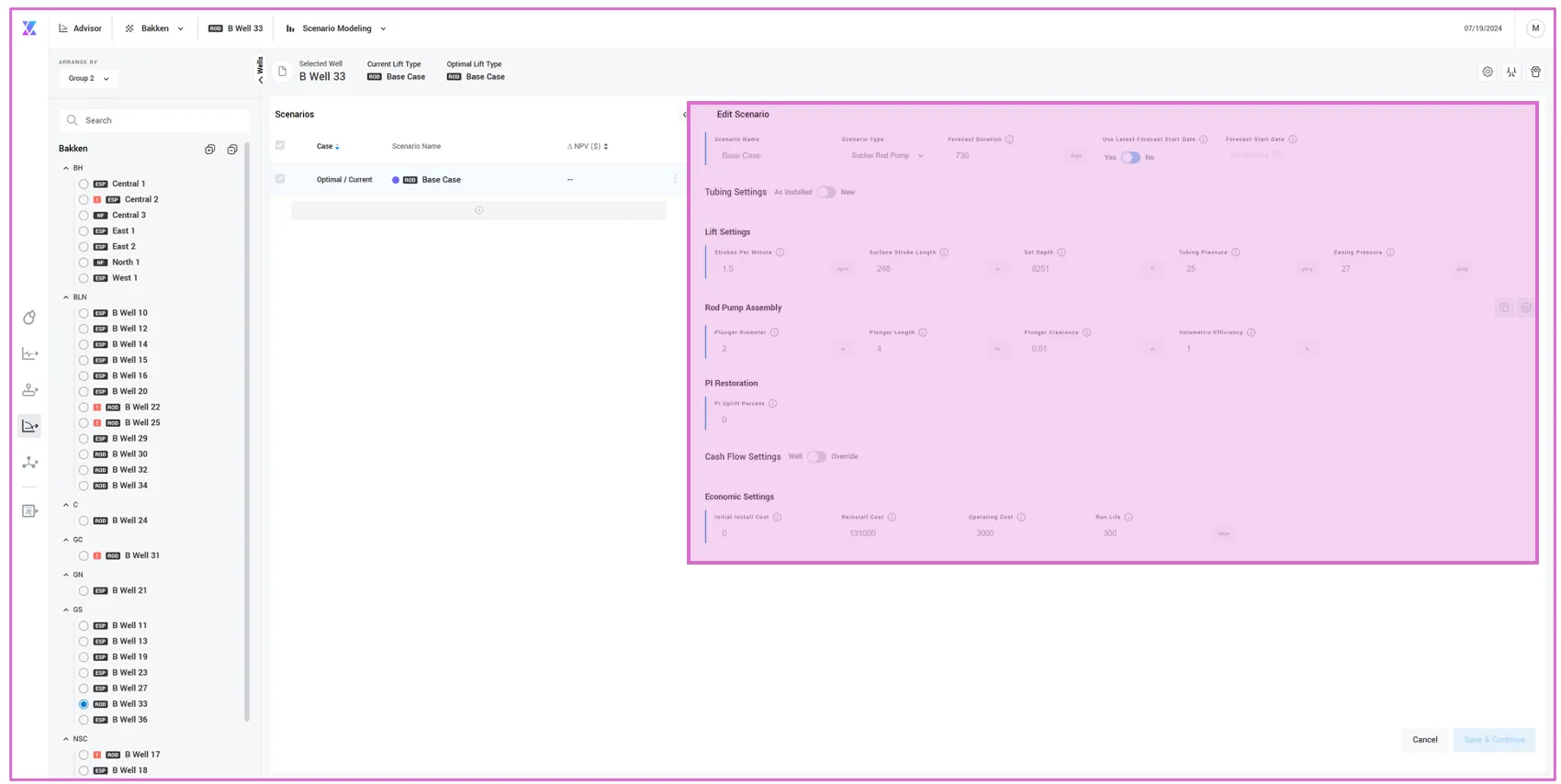Screen dimensions: 1561x784
Task: Click the B Well 33 breadcrumb in top bar
Action: 236,28
